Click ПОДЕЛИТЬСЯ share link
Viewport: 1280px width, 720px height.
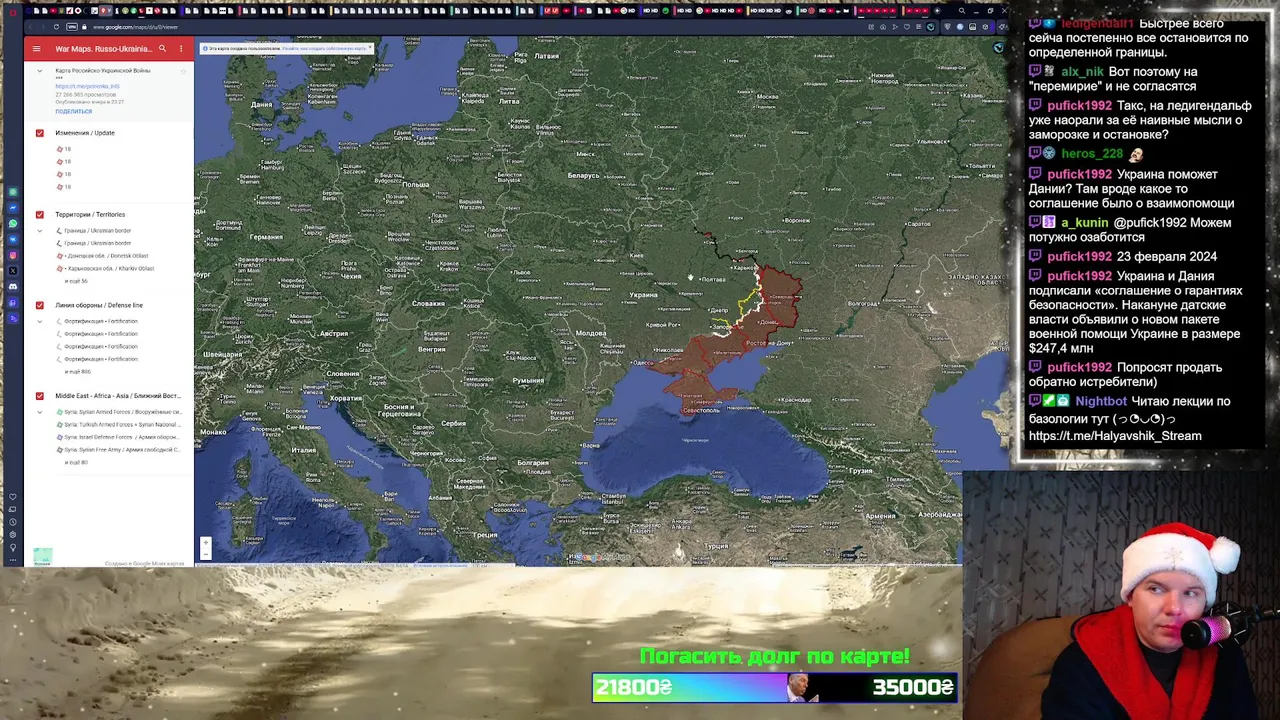[74, 112]
